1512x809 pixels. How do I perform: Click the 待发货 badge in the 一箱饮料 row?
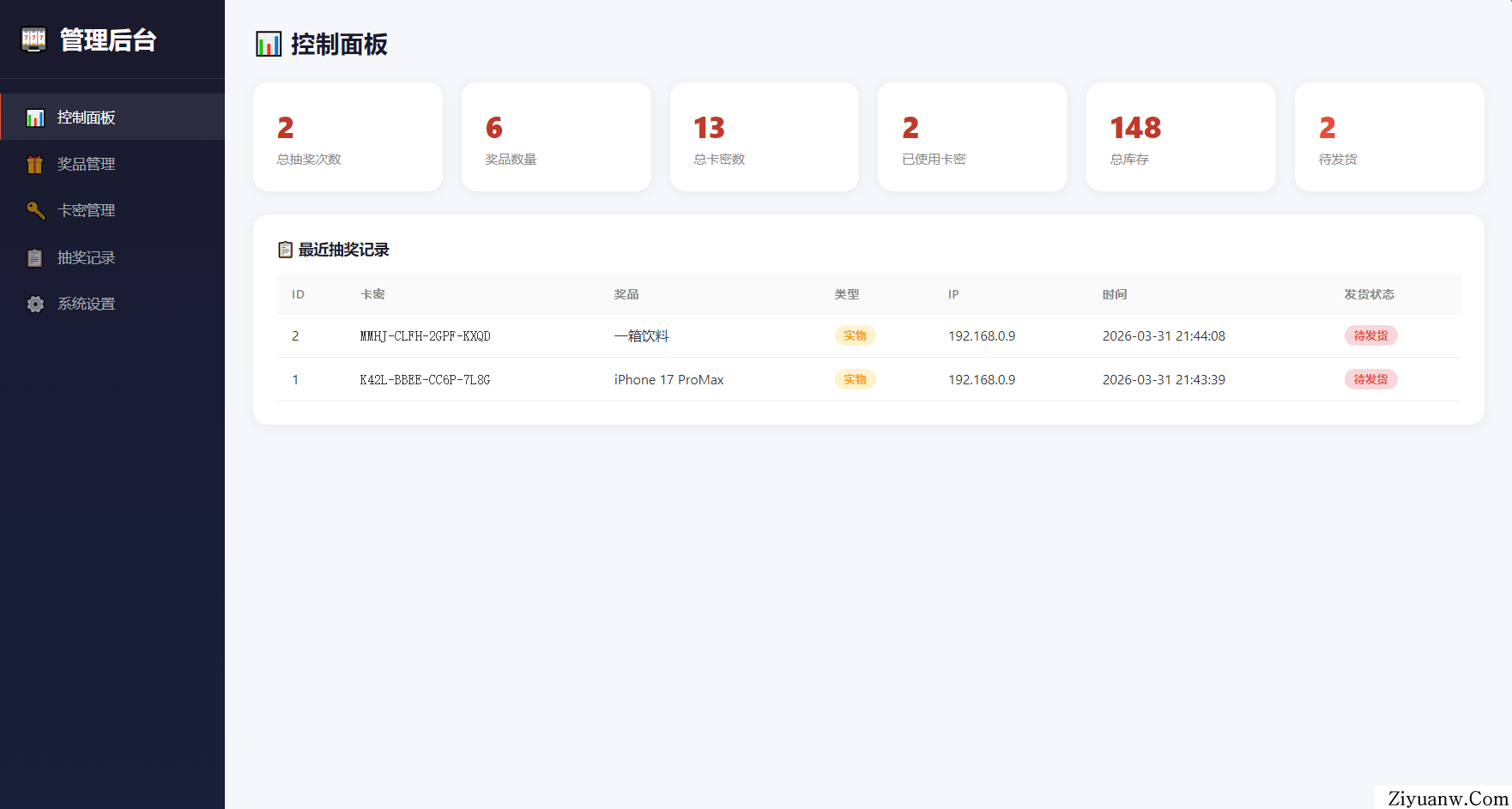pyautogui.click(x=1370, y=335)
